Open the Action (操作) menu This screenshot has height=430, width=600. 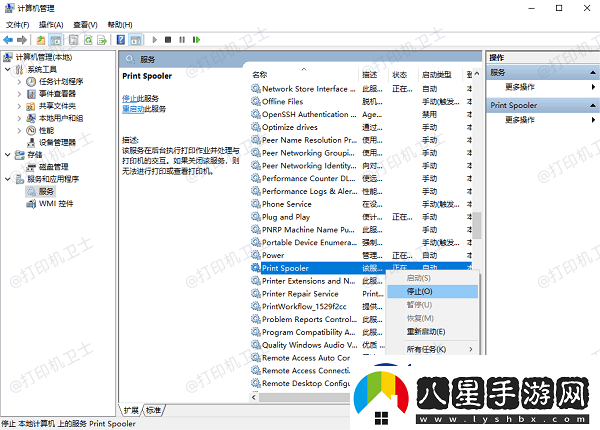click(51, 25)
